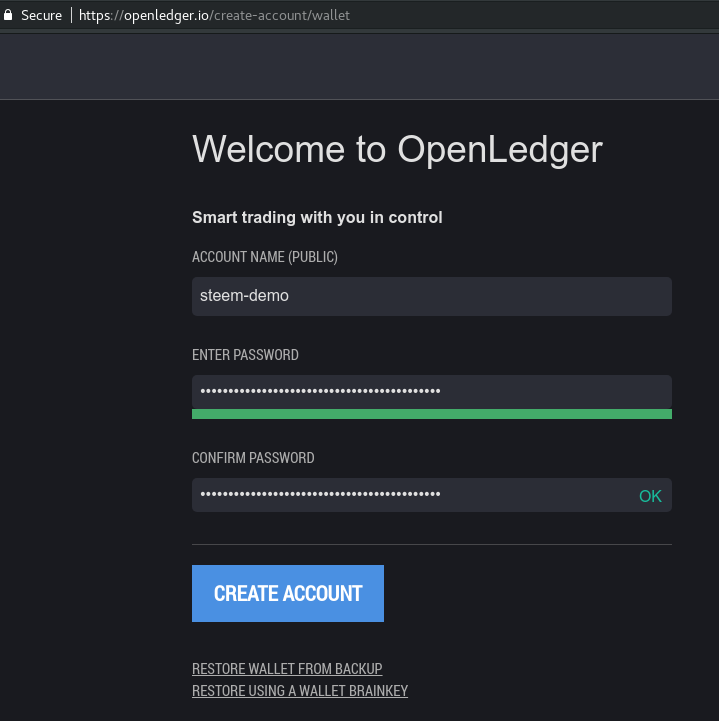Click the green OK confirmation text
Viewport: 719px width, 721px height.
coord(650,496)
